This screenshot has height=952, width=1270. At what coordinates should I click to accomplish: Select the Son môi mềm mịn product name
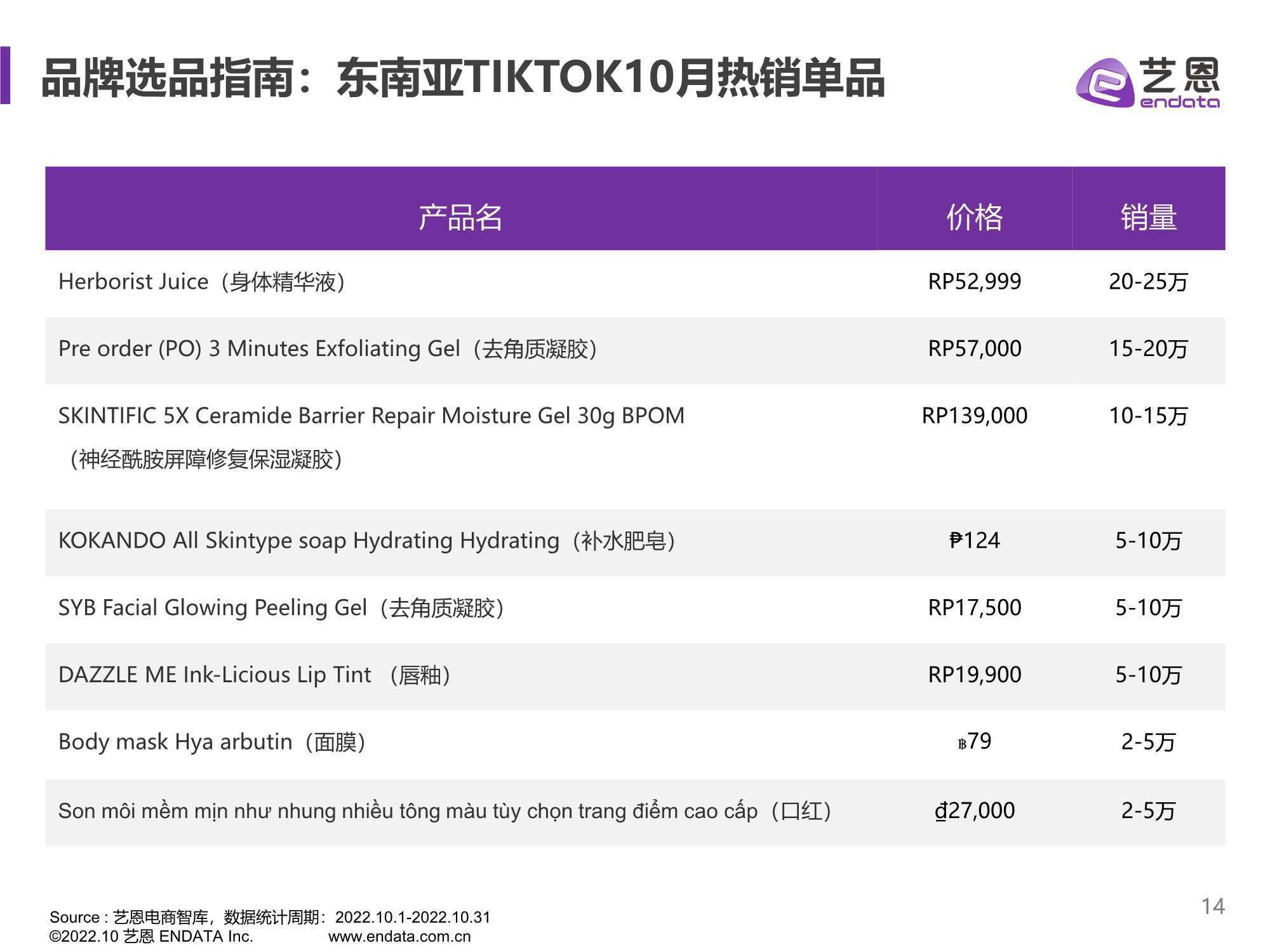click(446, 811)
